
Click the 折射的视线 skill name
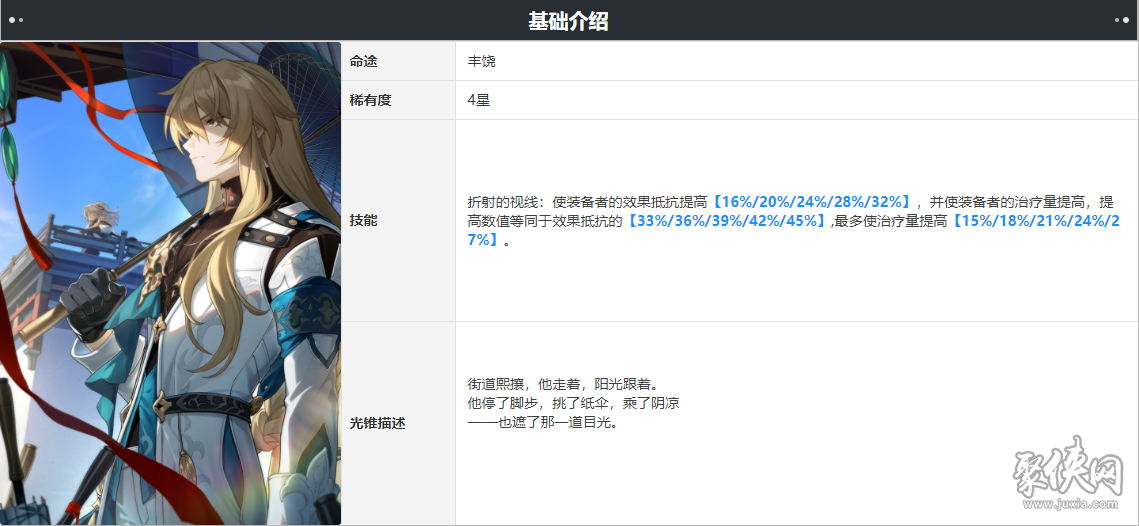pos(503,202)
